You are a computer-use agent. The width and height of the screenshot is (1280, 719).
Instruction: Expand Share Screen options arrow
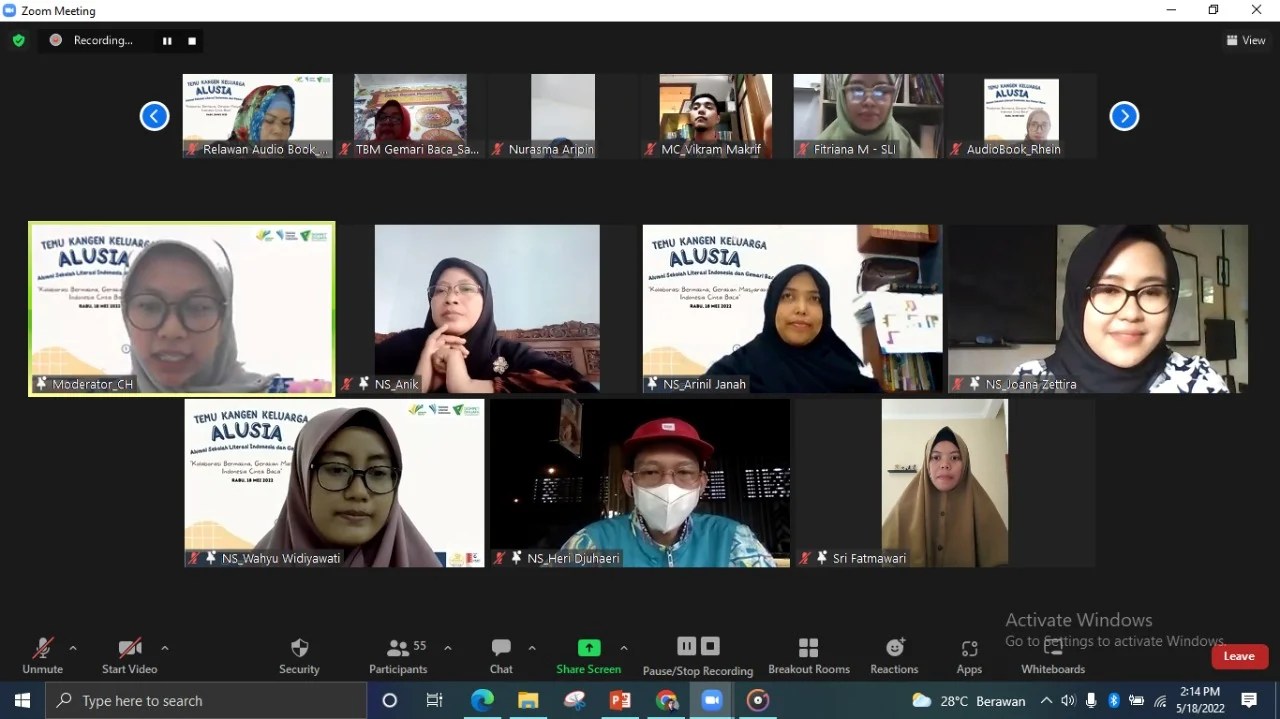click(624, 648)
